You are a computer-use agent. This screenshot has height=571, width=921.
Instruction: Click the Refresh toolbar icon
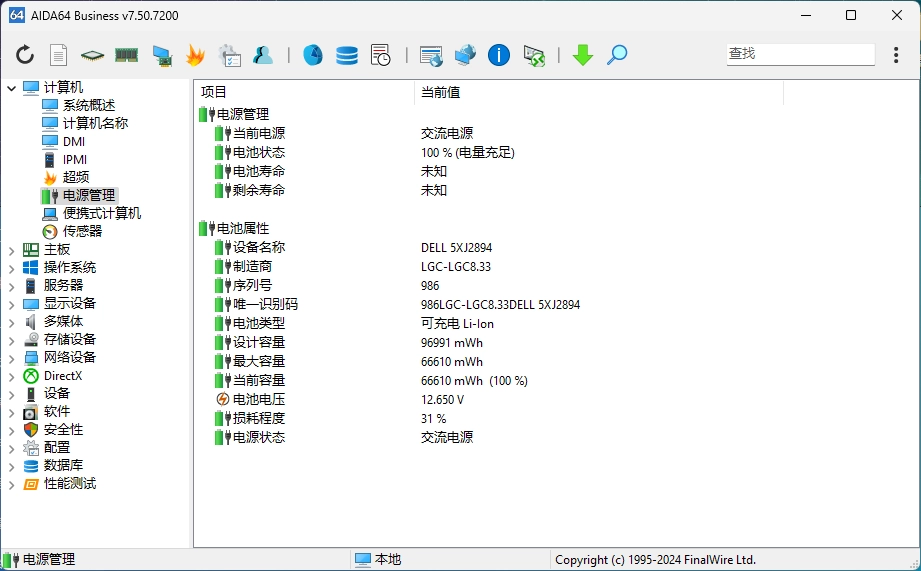click(x=25, y=55)
